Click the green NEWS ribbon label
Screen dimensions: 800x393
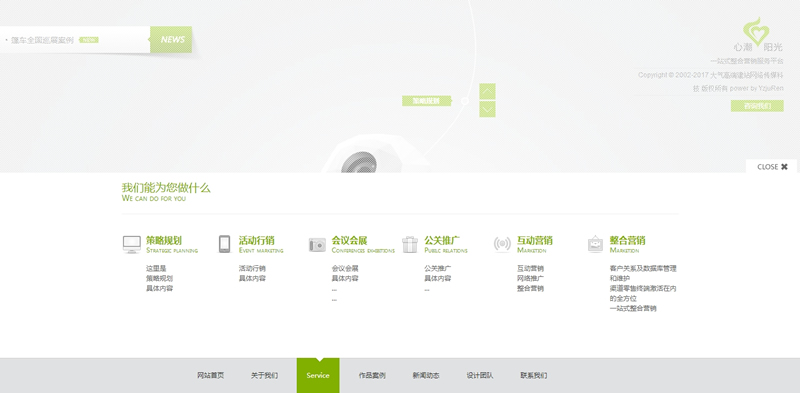[x=171, y=39]
